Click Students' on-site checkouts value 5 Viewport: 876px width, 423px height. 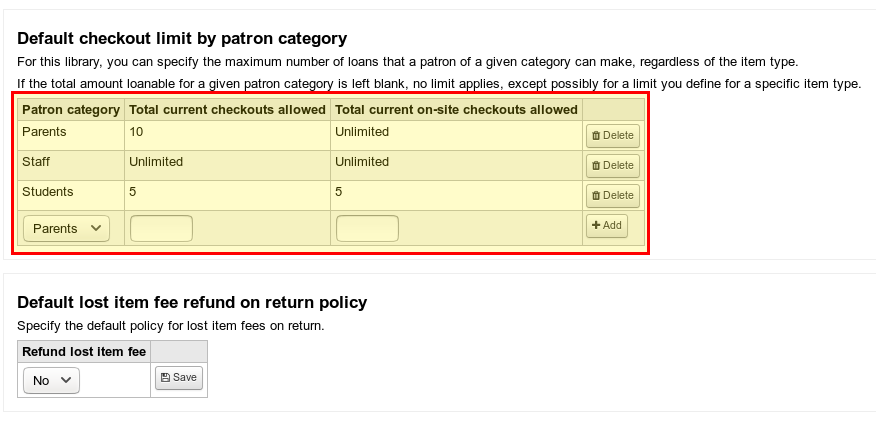339,192
